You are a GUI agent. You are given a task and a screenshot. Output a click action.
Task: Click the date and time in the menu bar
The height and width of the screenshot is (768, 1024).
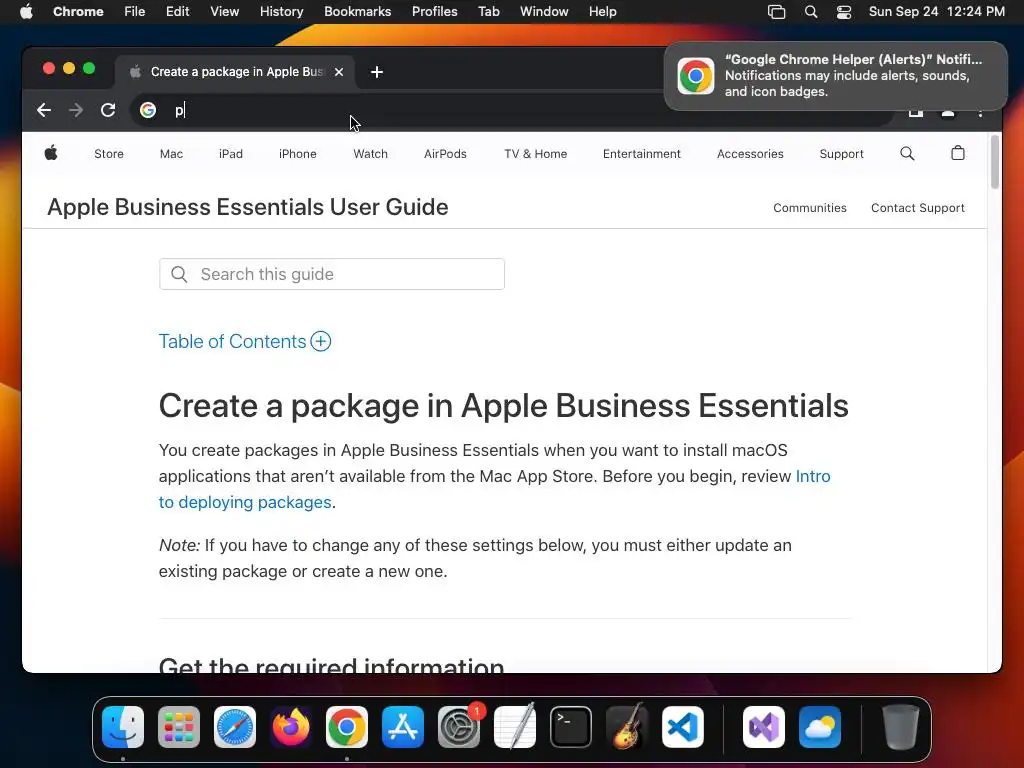(936, 11)
